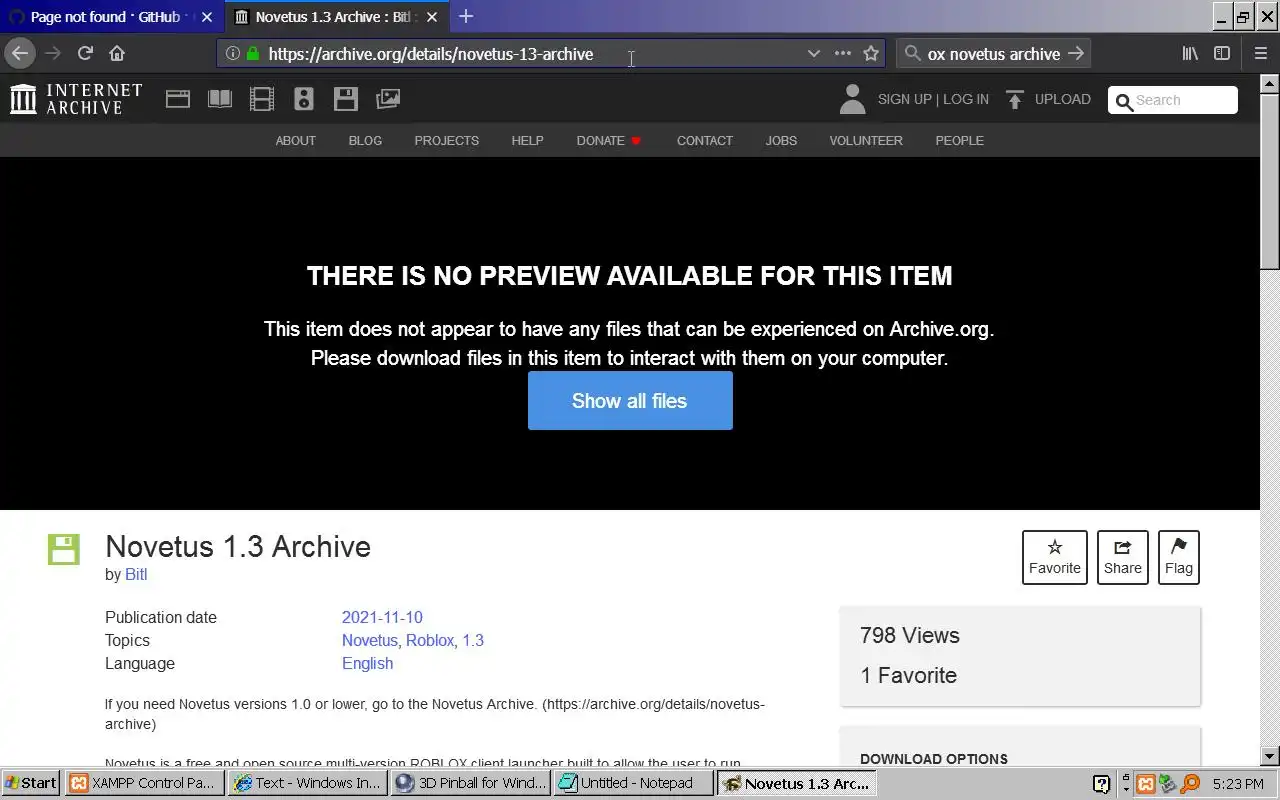The height and width of the screenshot is (800, 1280).
Task: Click the green padlock security icon
Action: pos(252,54)
